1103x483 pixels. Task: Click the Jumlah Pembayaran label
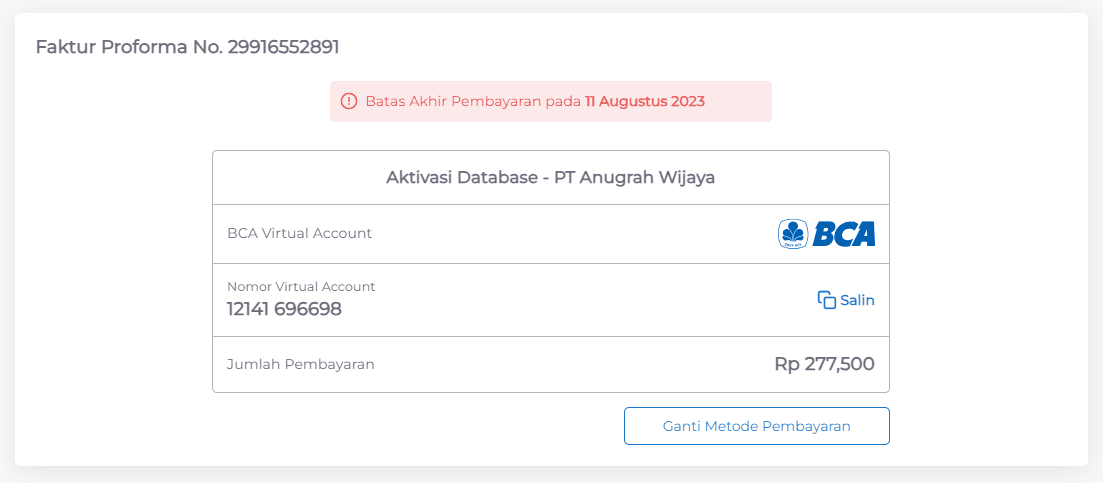300,364
